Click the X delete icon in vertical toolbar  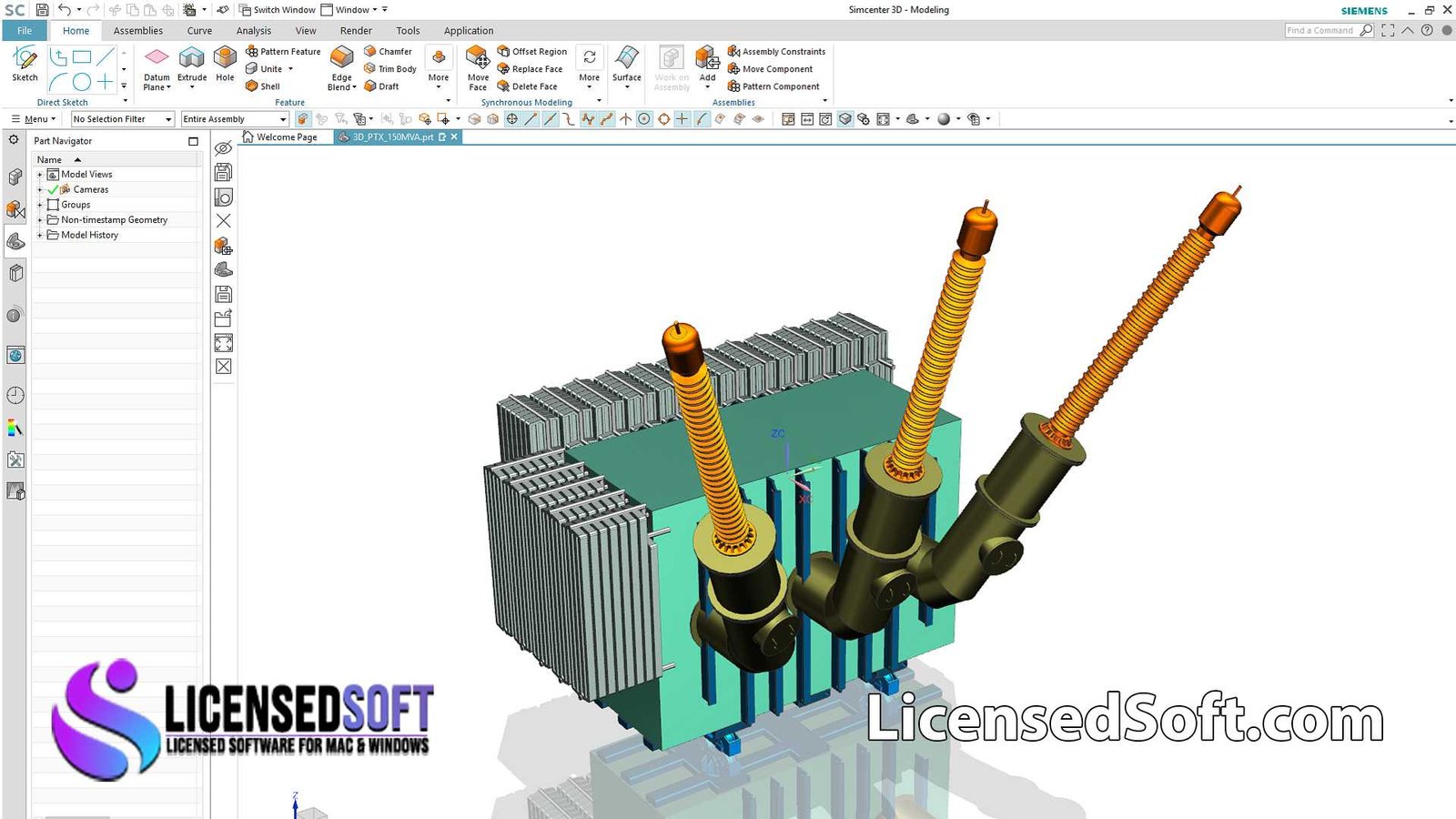coord(223,220)
